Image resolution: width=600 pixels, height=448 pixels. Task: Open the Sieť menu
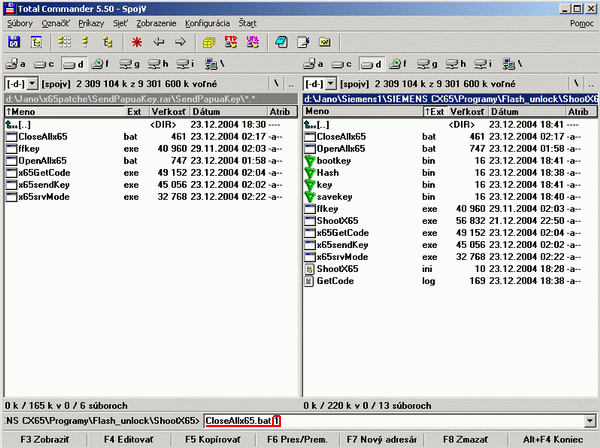point(120,23)
